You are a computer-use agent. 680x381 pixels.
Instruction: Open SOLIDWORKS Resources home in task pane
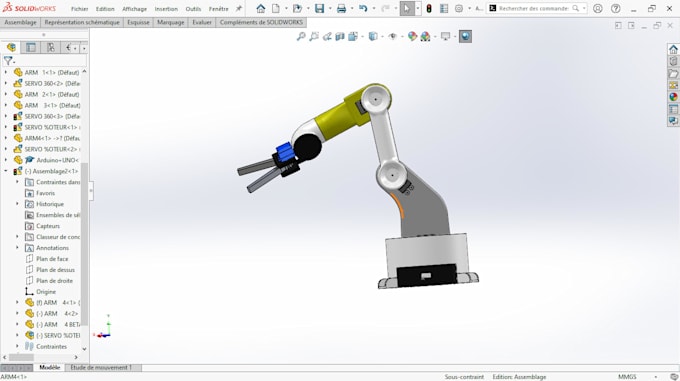tap(673, 49)
